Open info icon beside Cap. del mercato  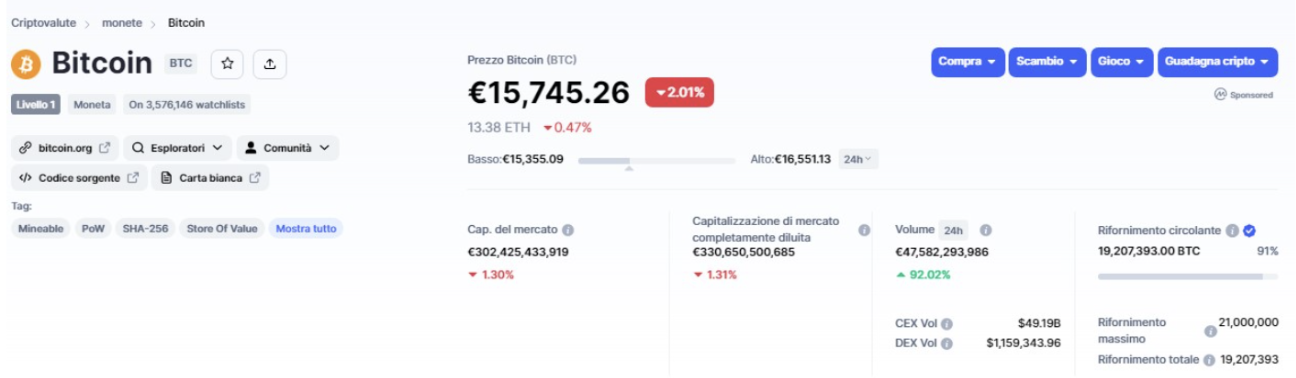pyautogui.click(x=568, y=230)
